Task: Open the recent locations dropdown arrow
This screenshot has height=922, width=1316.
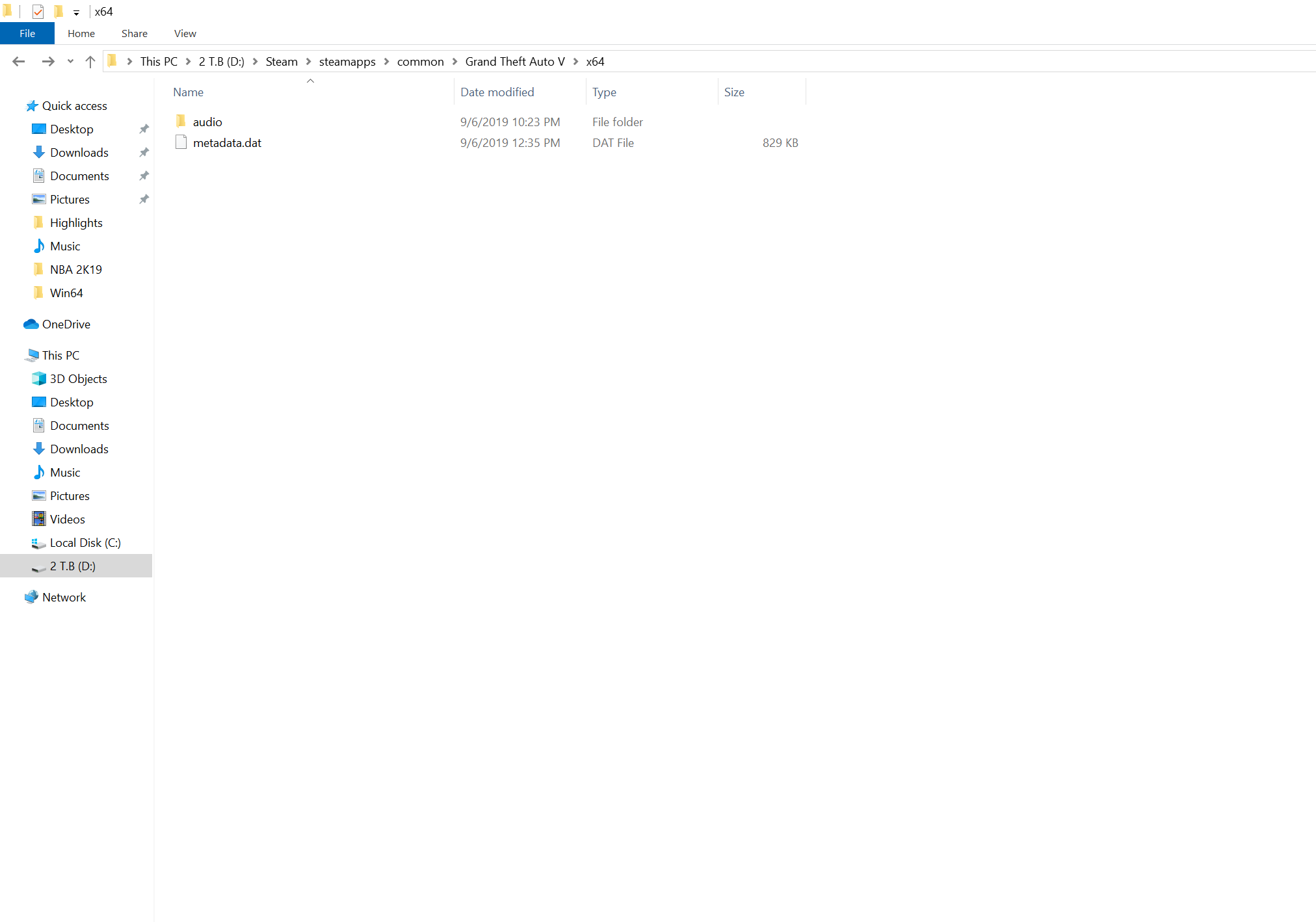Action: (x=70, y=62)
